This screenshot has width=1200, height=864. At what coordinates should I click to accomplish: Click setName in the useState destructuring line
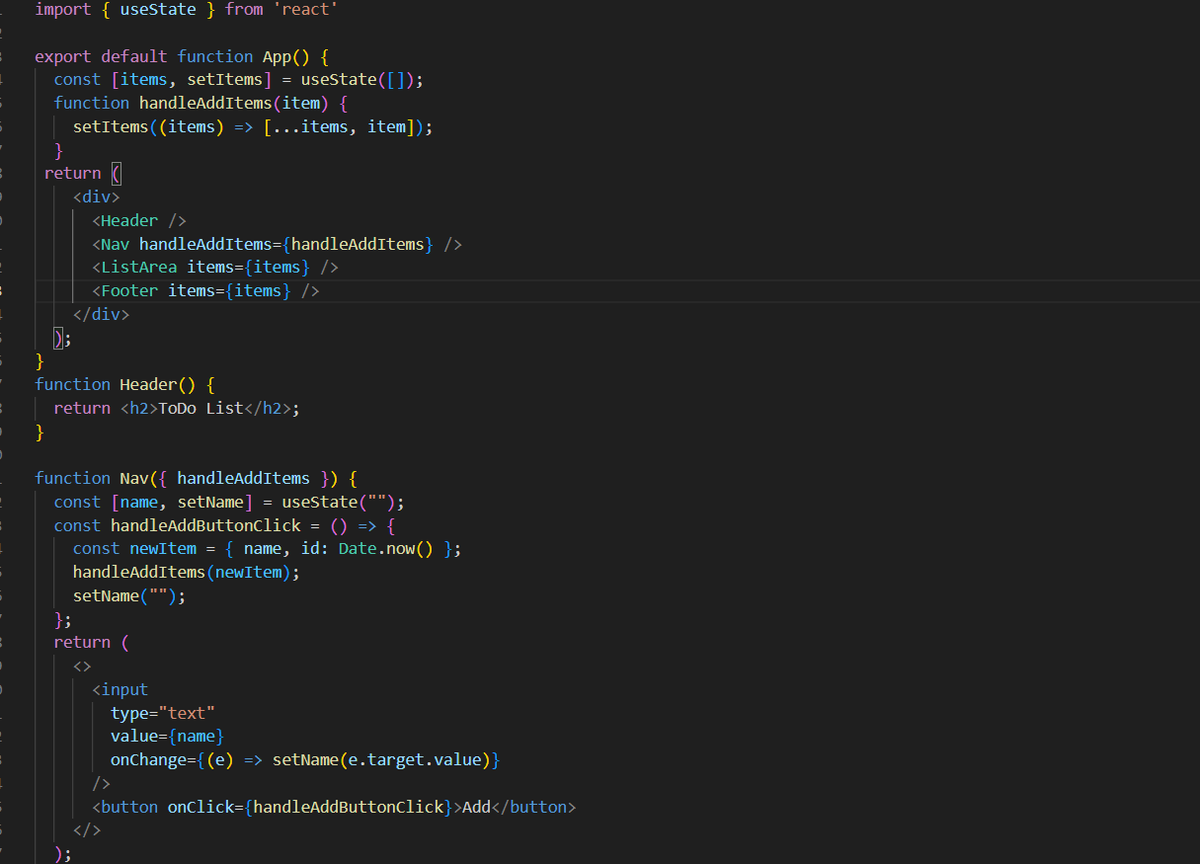210,502
